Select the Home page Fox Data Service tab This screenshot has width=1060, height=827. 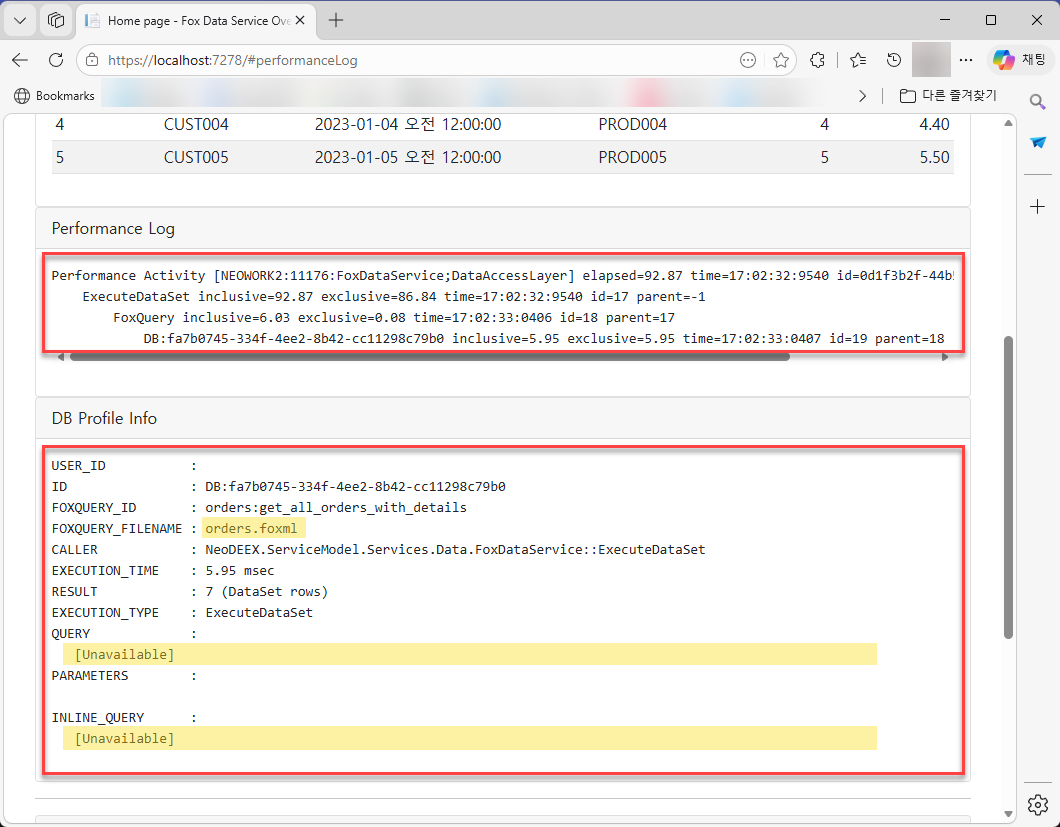(196, 21)
